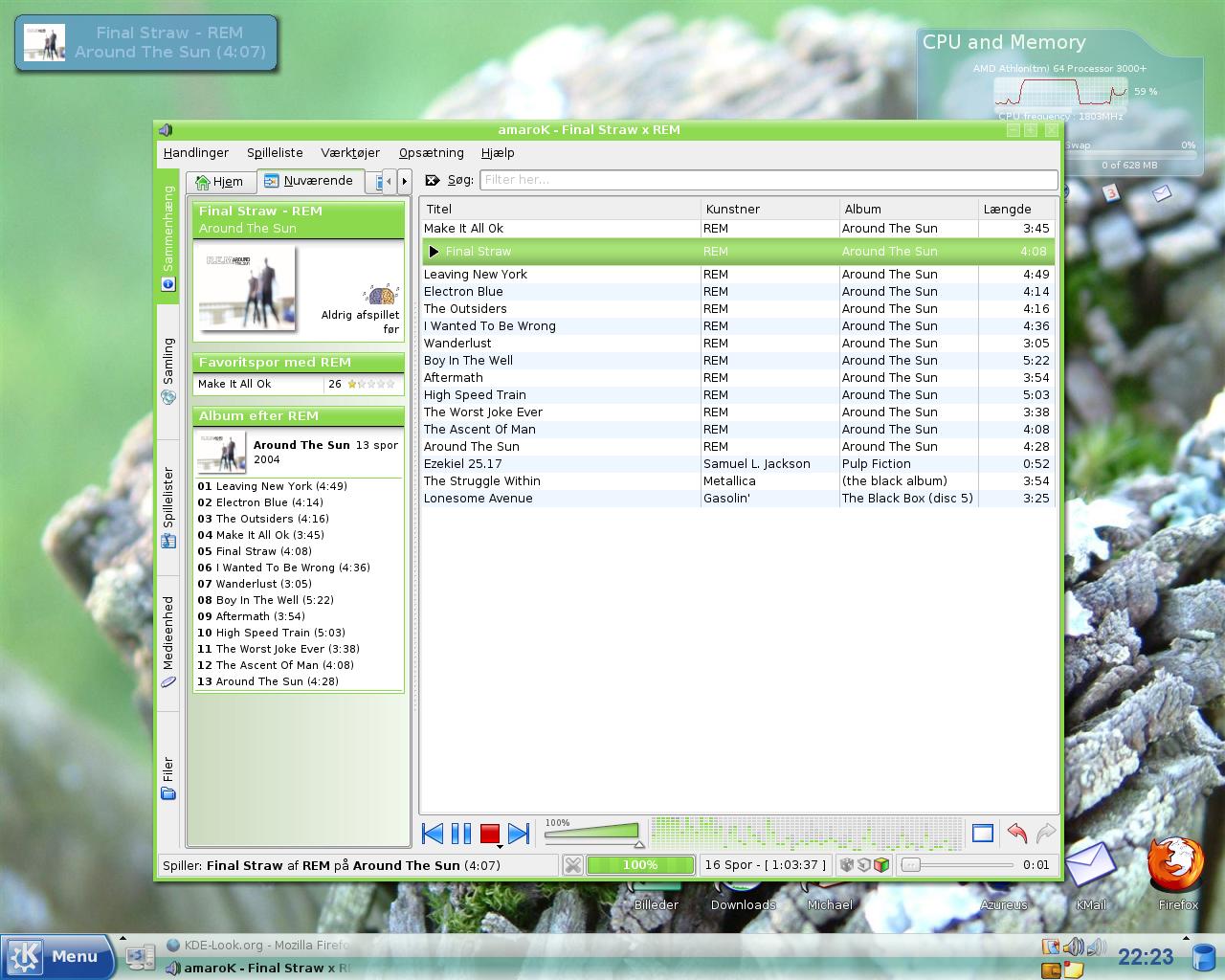Image resolution: width=1225 pixels, height=980 pixels.
Task: Click the playing Final Straw row
Action: [x=738, y=252]
